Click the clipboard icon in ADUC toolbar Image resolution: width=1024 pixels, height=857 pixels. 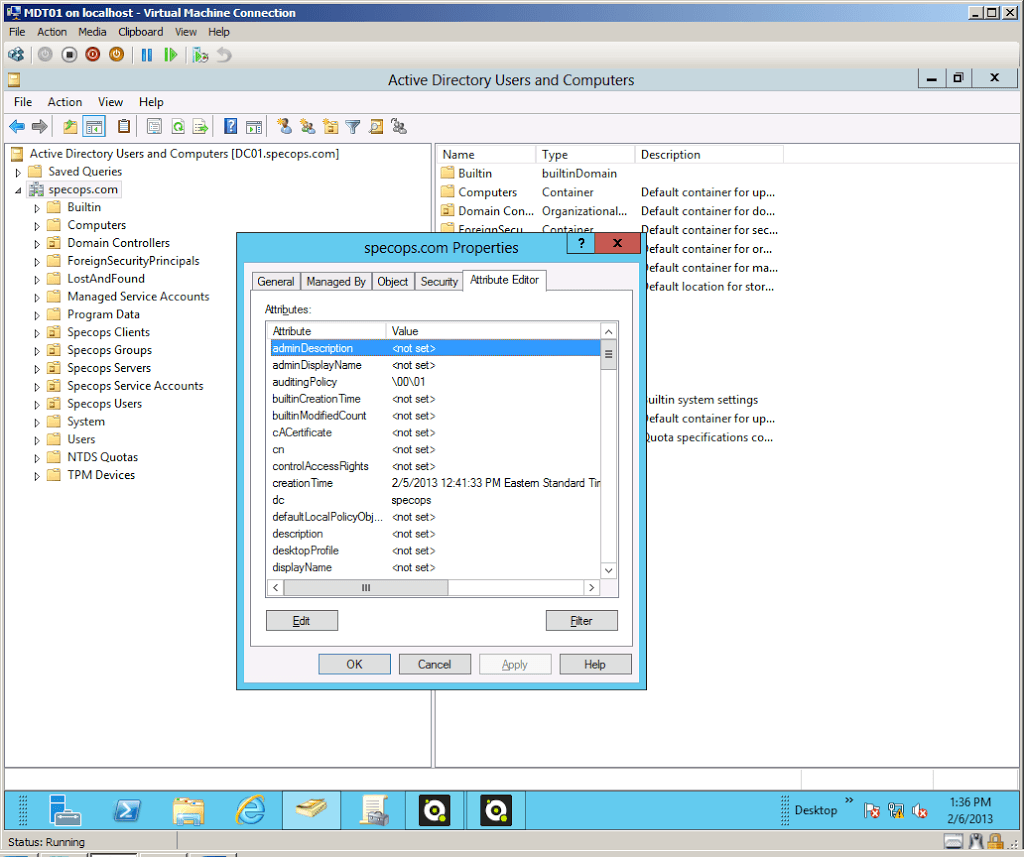123,126
